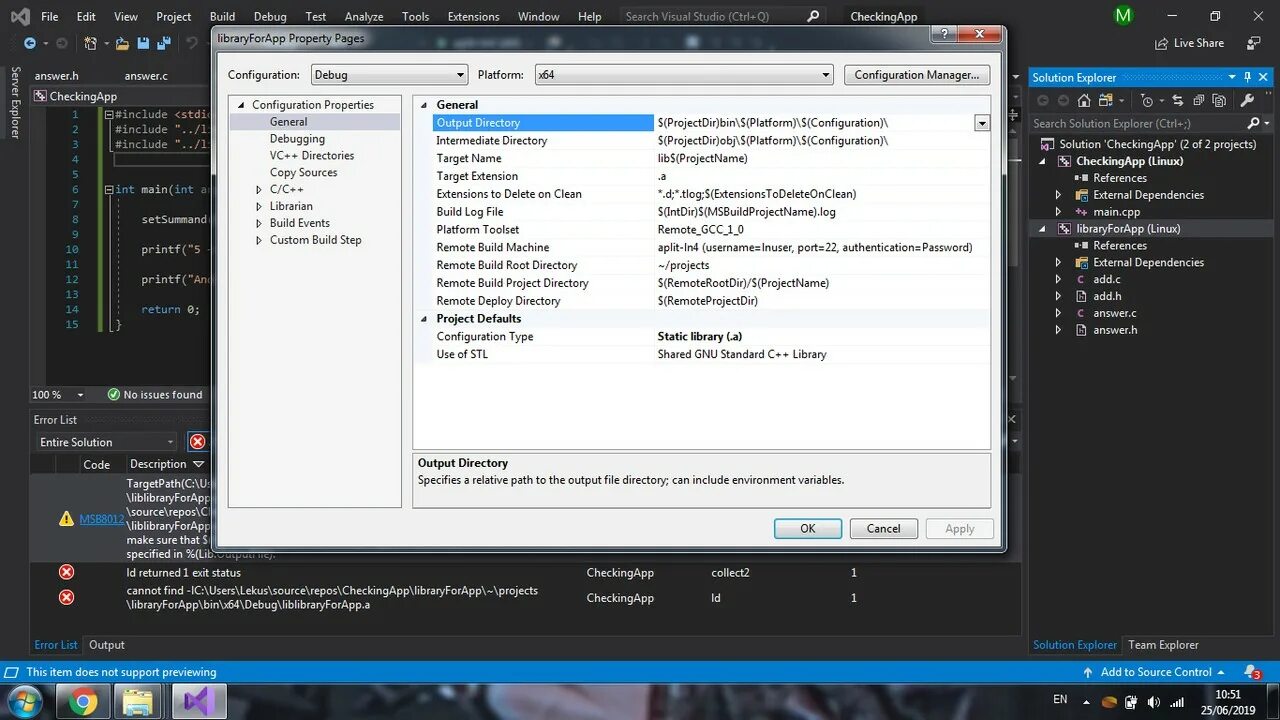The height and width of the screenshot is (720, 1280).
Task: Collapse the General property group
Action: tap(423, 105)
